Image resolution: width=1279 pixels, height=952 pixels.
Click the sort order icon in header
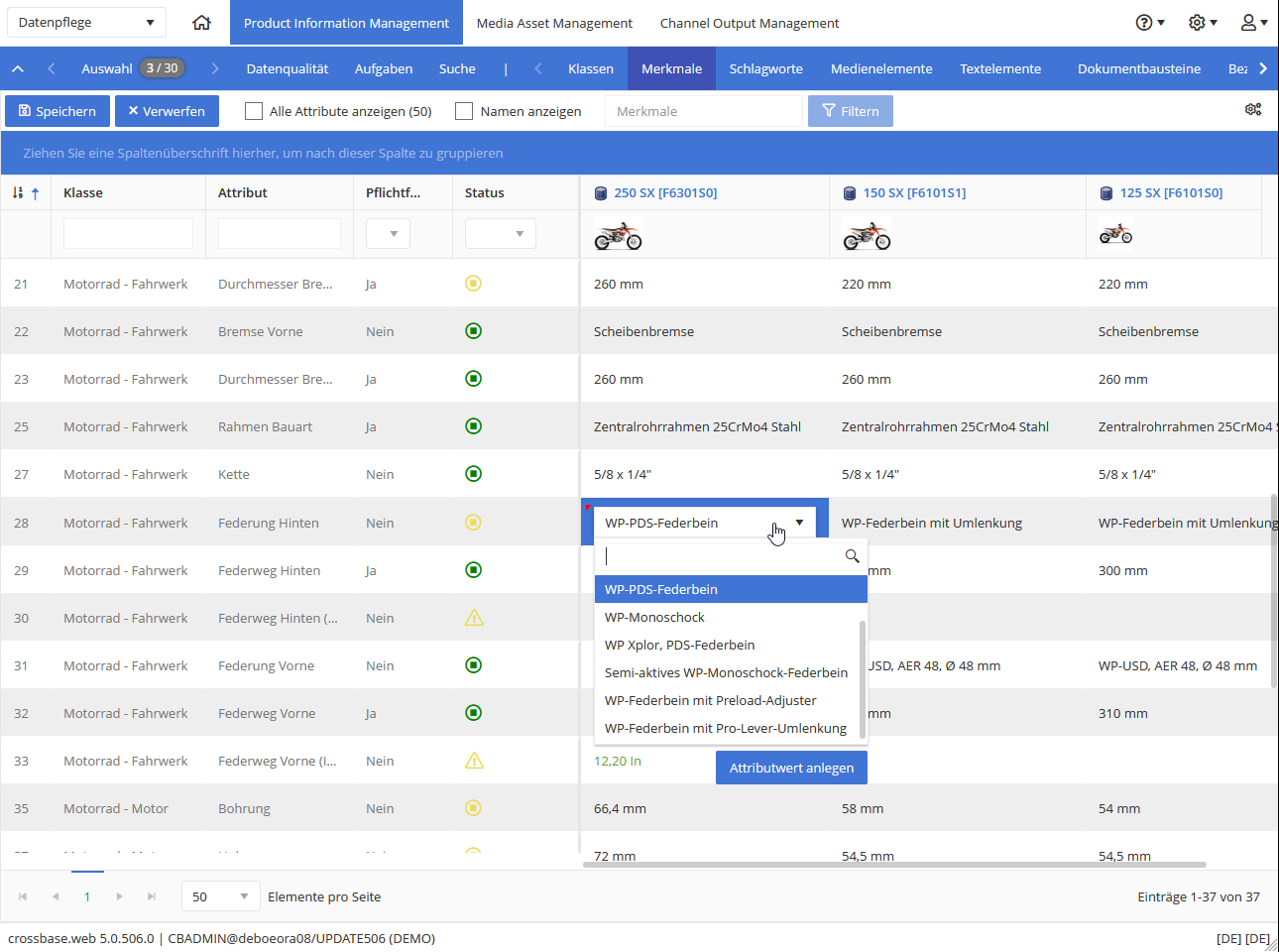26,193
